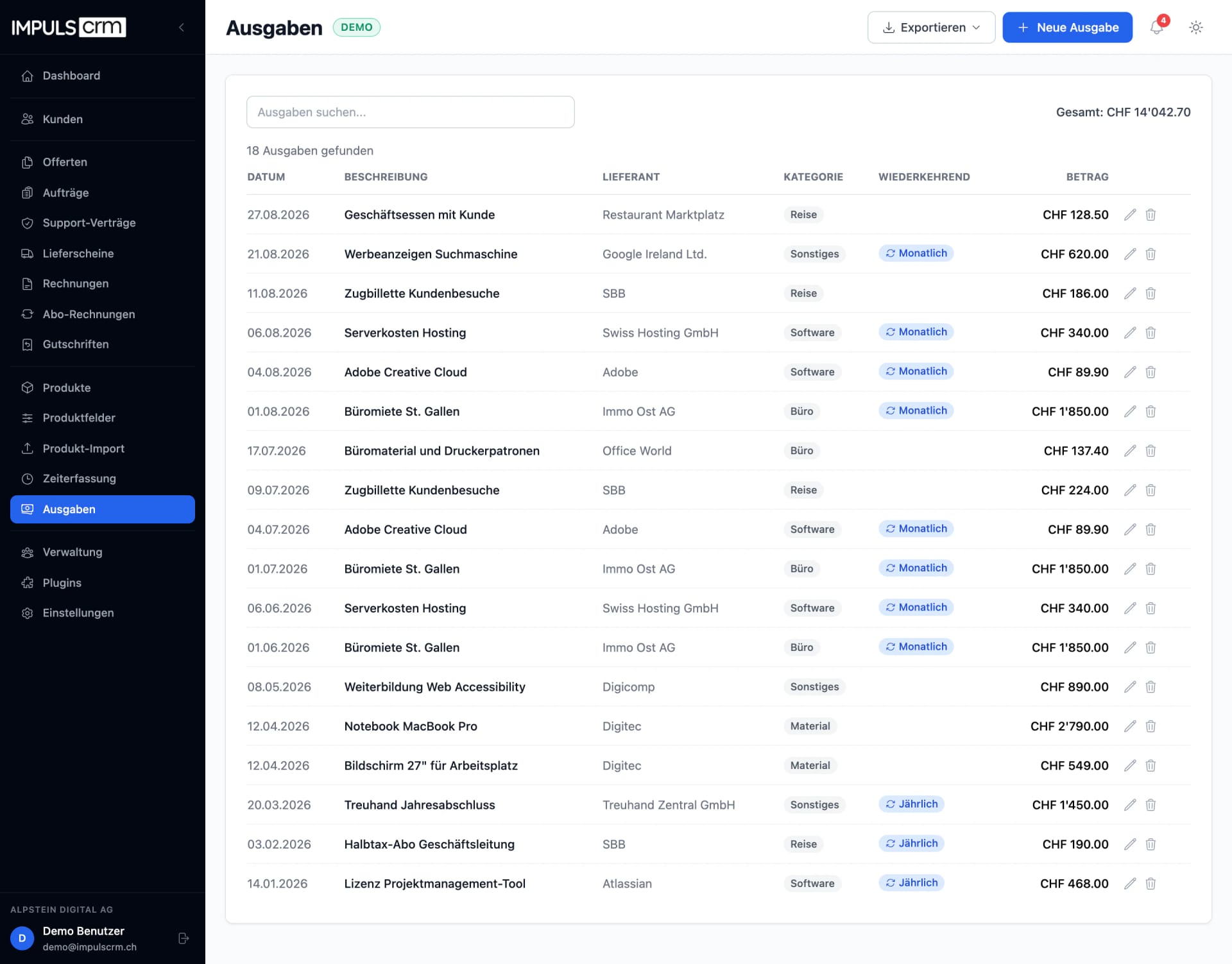
Task: Open Gutschriften page
Action: pos(103,344)
